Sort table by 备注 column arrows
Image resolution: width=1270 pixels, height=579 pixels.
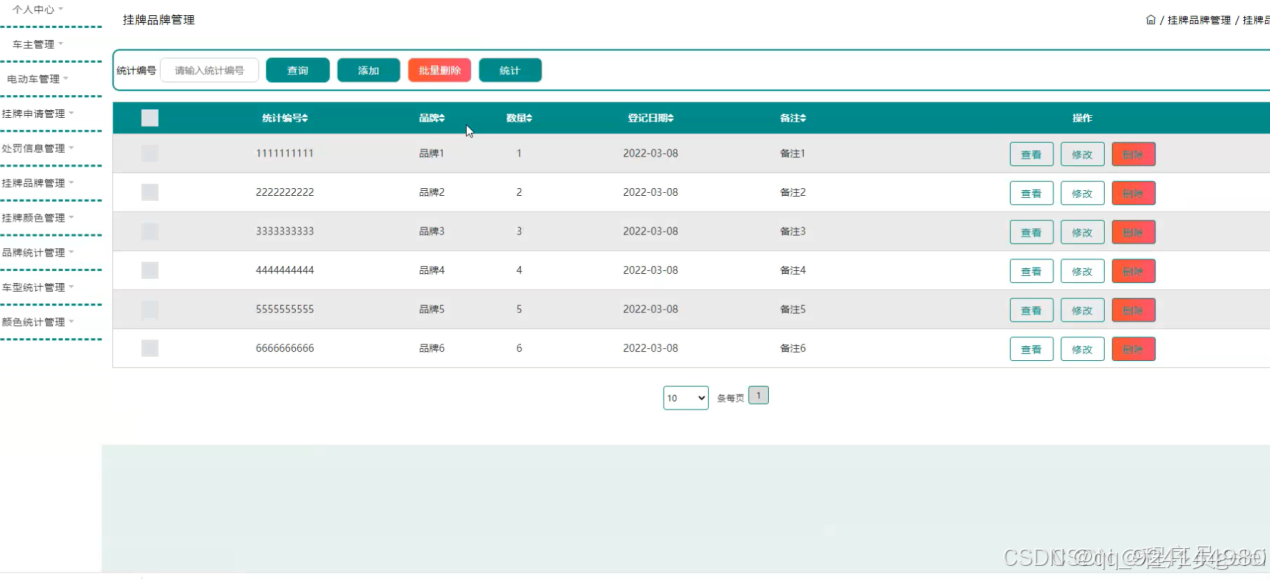click(x=803, y=119)
